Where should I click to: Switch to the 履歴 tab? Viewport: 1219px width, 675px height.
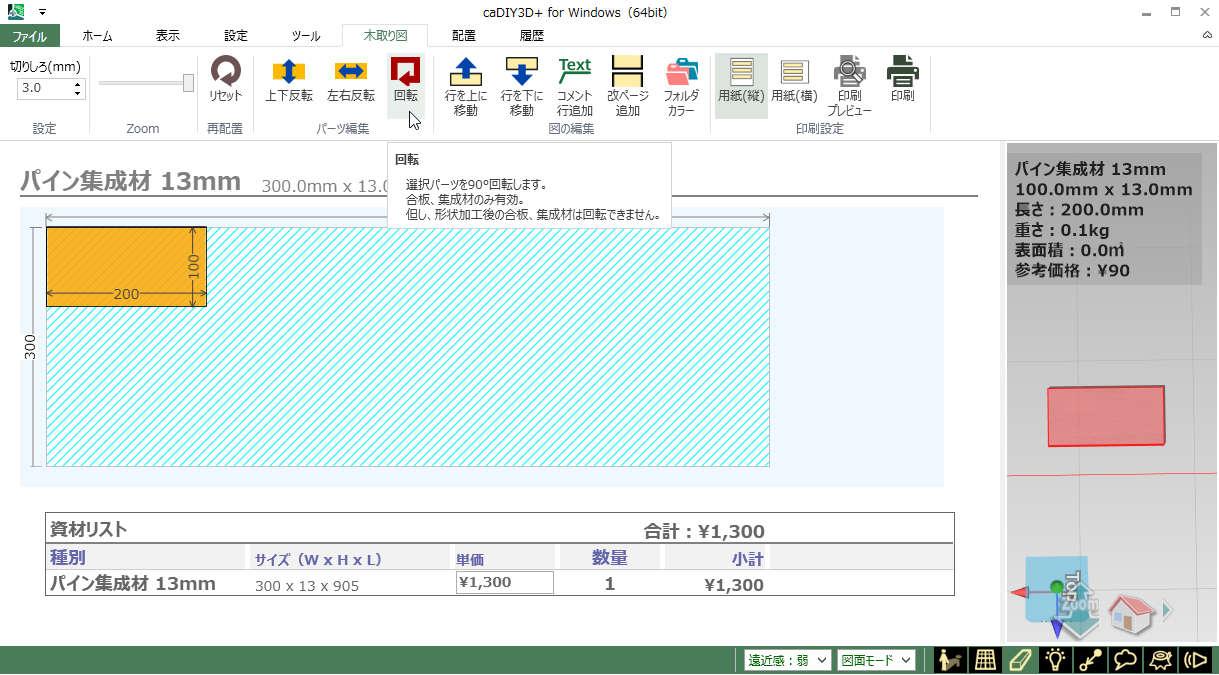pos(532,36)
